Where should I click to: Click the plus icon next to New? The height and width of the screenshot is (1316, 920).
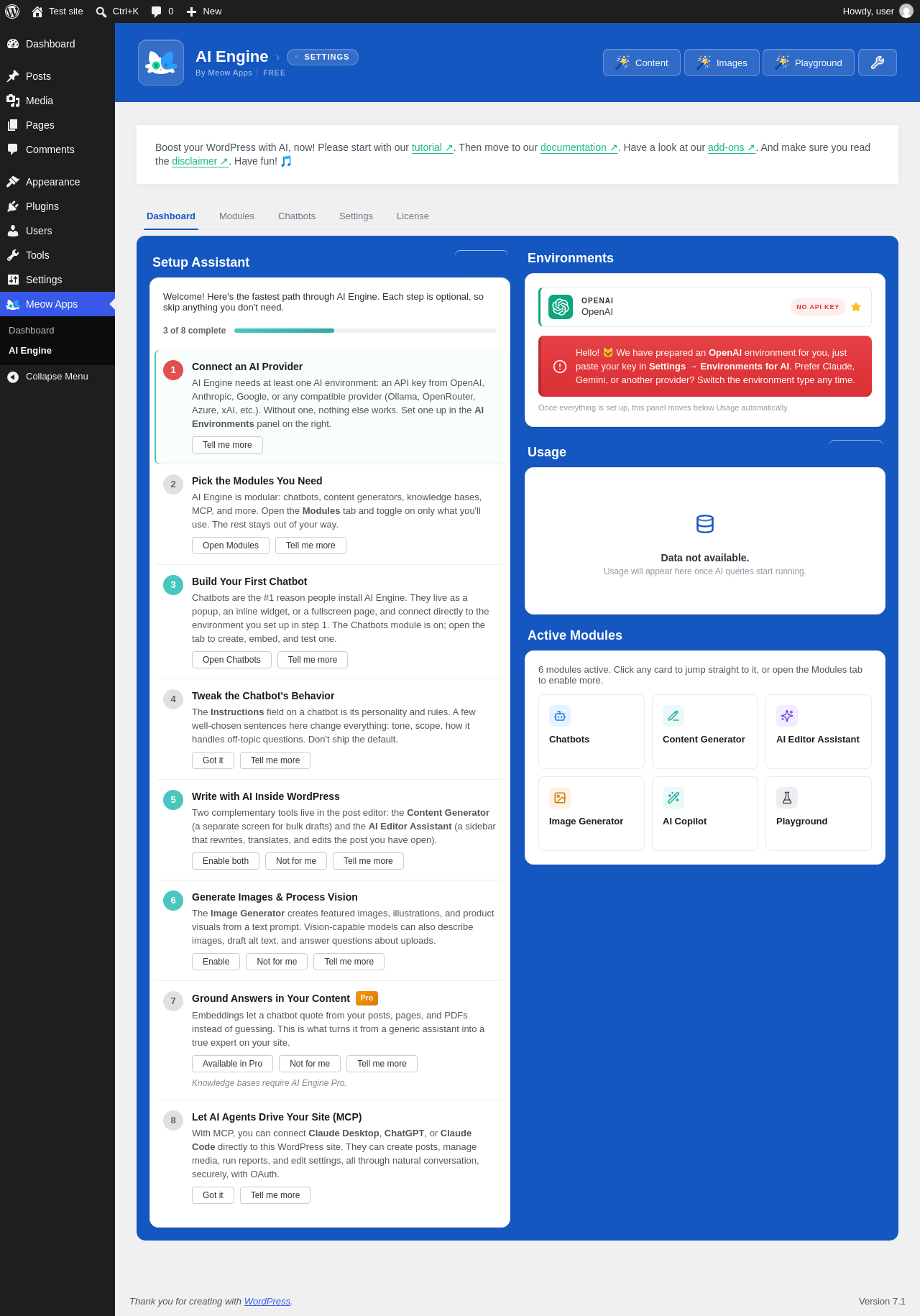(x=191, y=11)
